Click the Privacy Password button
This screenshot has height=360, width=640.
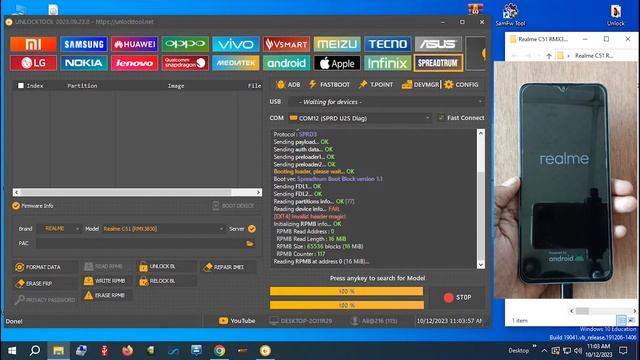point(45,300)
